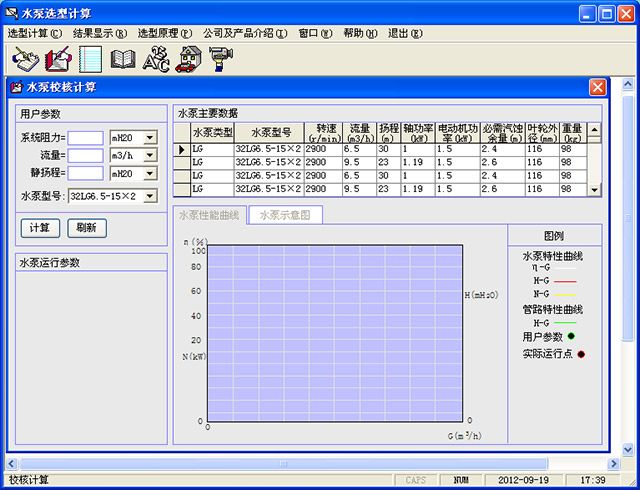Open the 流量 unit dropdown (m3/h)
The height and width of the screenshot is (490, 640).
click(x=150, y=155)
